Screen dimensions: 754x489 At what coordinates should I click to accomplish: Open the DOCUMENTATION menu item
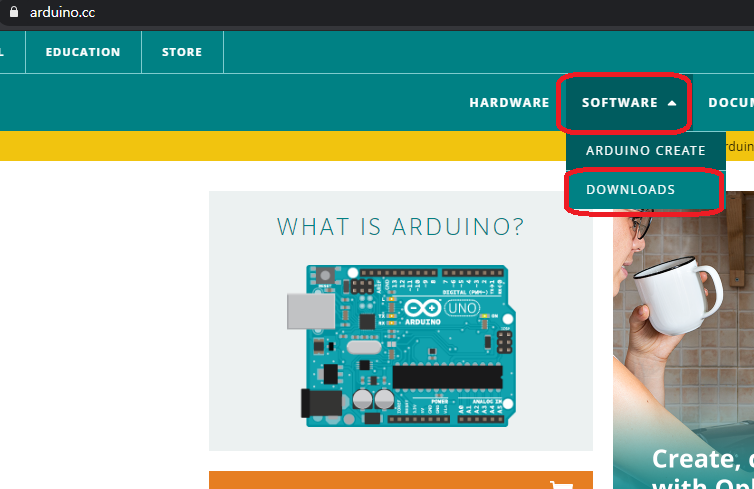click(730, 102)
